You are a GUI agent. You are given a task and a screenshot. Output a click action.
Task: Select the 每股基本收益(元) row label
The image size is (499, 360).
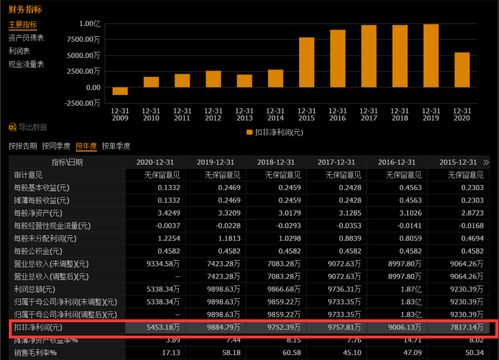click(42, 188)
